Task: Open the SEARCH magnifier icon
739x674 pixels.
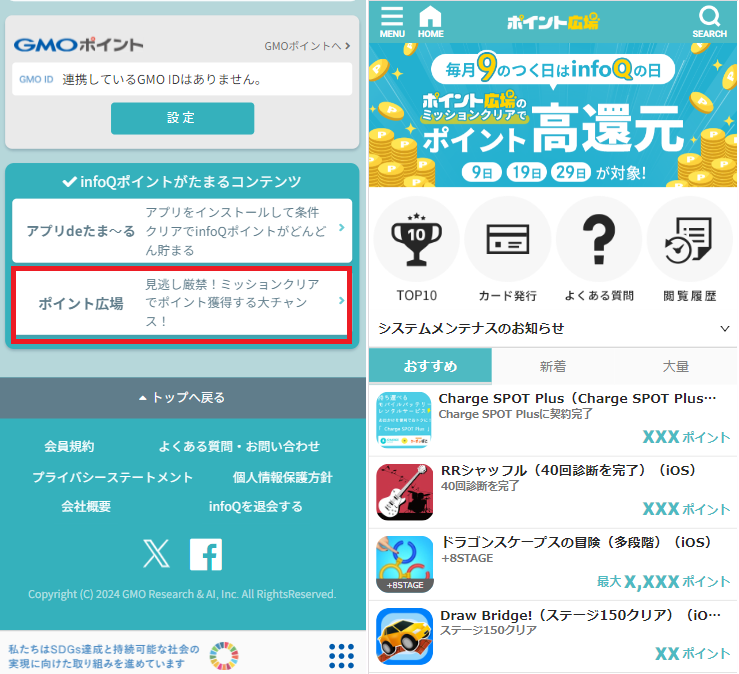Action: pyautogui.click(x=709, y=22)
